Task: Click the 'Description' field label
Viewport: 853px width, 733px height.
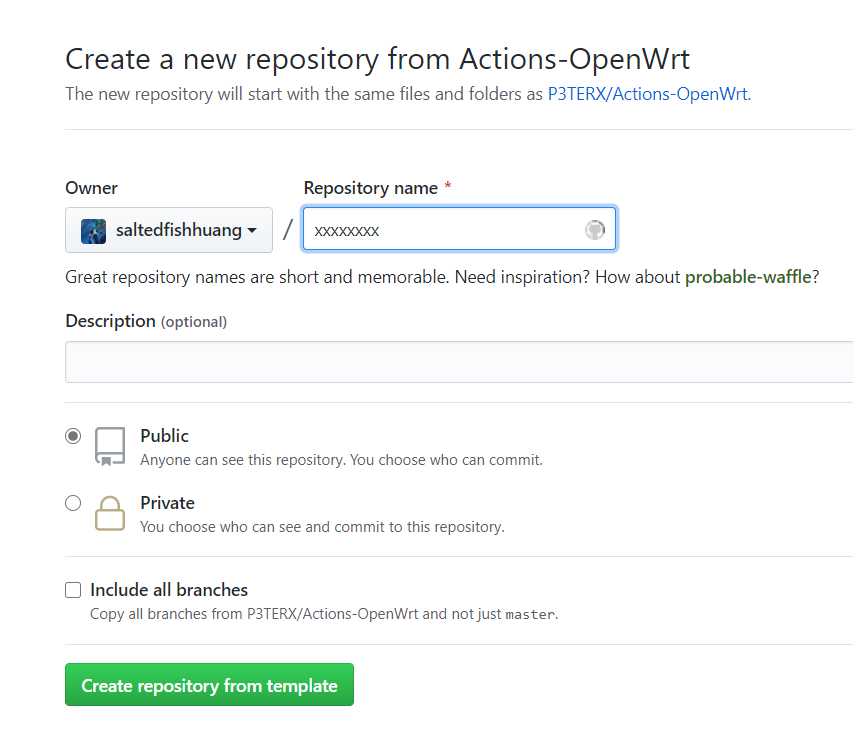Action: [110, 321]
